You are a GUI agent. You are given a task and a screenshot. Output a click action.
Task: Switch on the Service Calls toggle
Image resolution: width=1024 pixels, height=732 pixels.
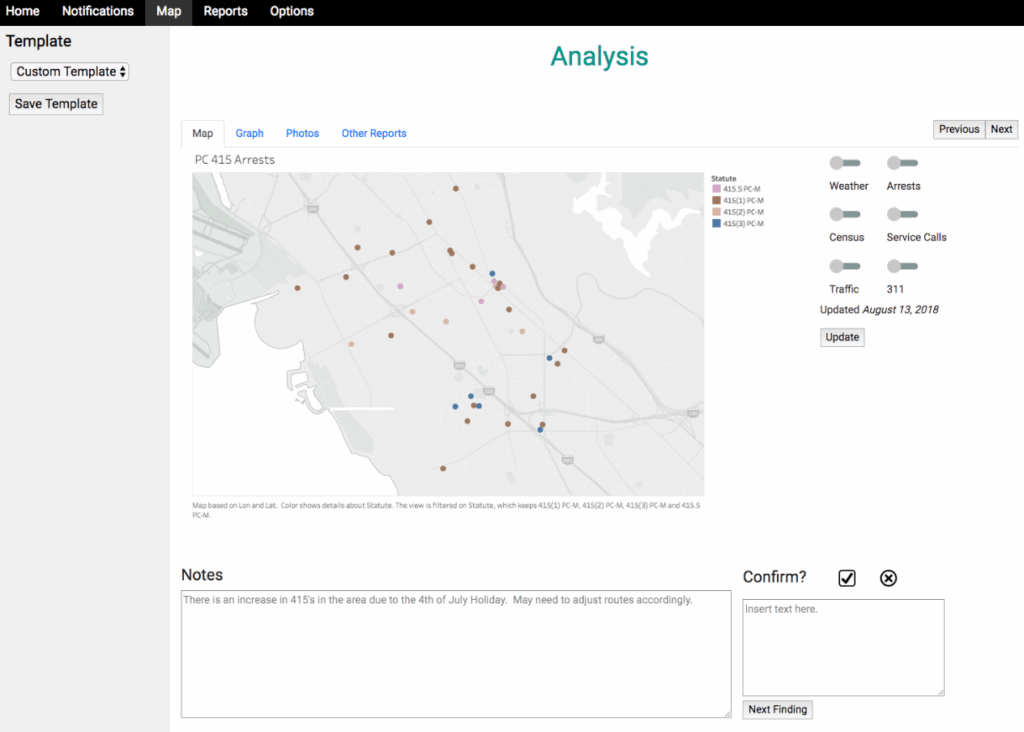tap(903, 214)
